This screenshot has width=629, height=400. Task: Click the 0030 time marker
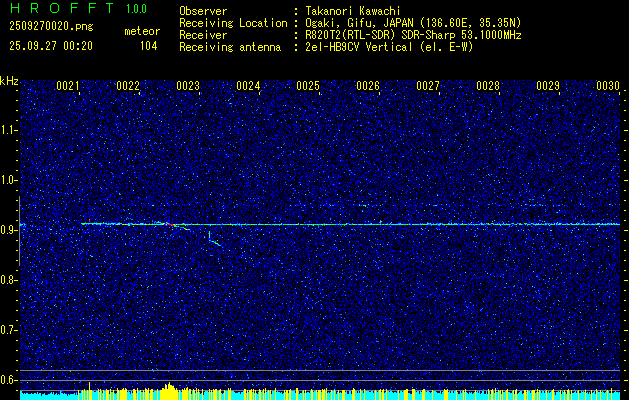608,85
